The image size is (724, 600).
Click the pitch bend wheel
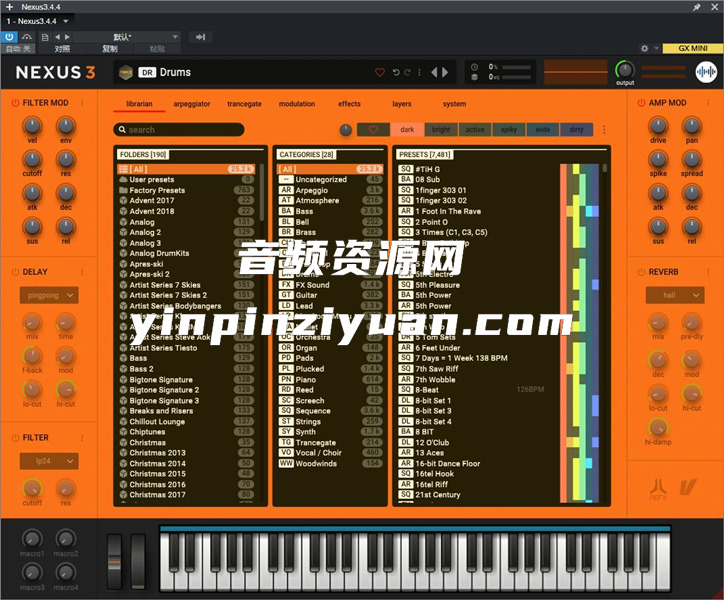[x=114, y=562]
